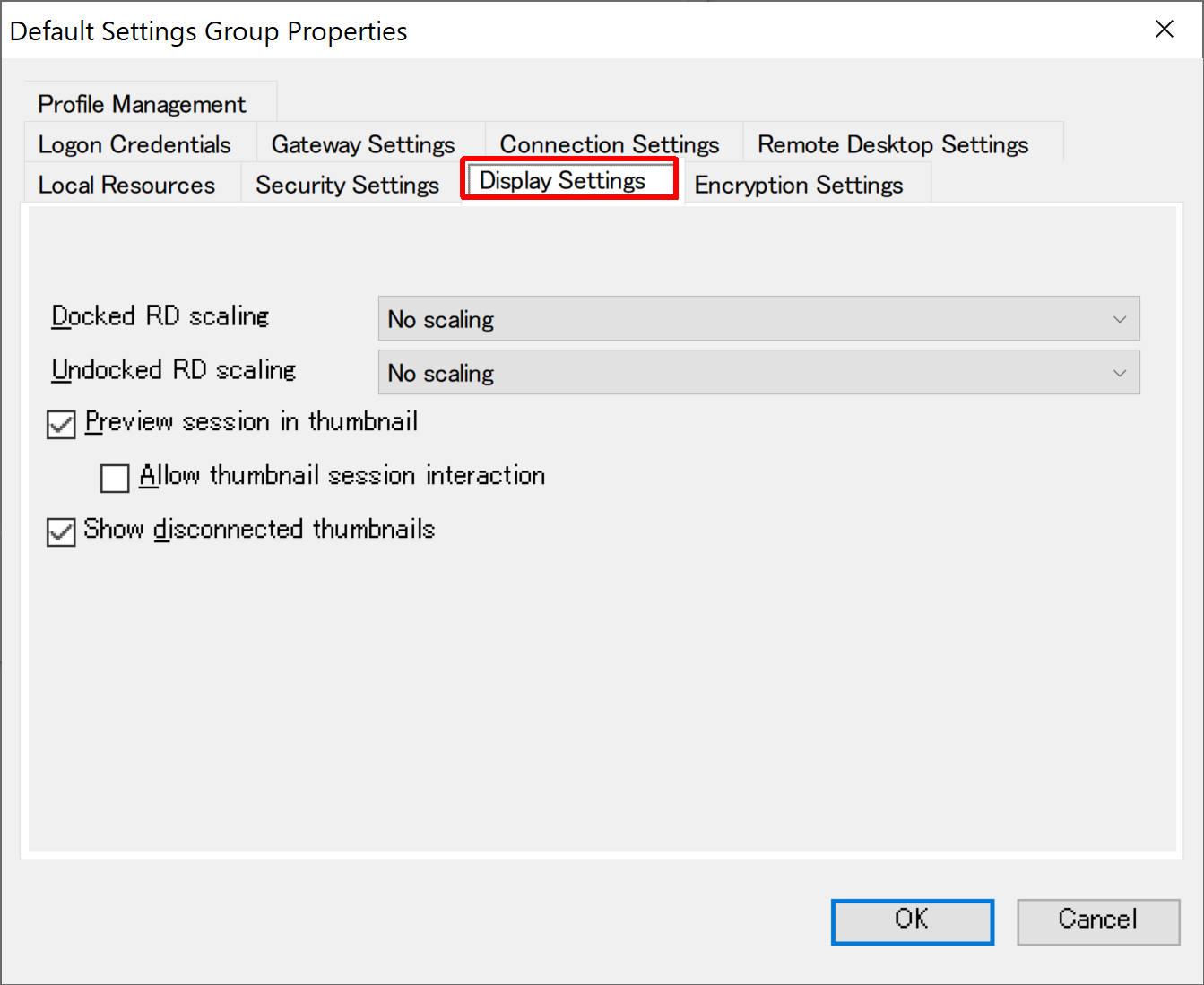Image resolution: width=1204 pixels, height=985 pixels.
Task: Expand the Docked RD scaling dropdown
Action: [x=758, y=318]
